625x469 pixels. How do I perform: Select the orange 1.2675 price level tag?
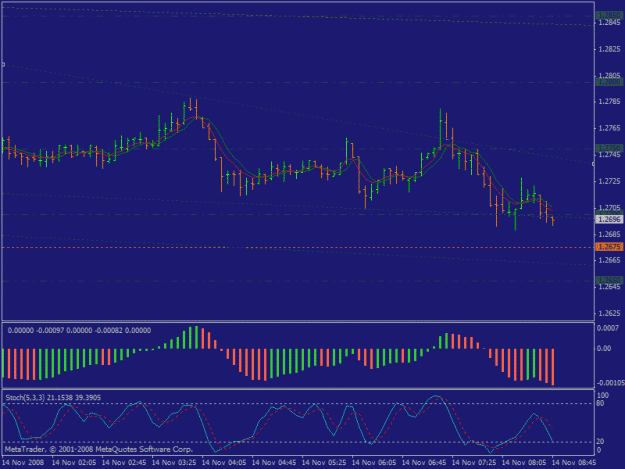[x=609, y=247]
